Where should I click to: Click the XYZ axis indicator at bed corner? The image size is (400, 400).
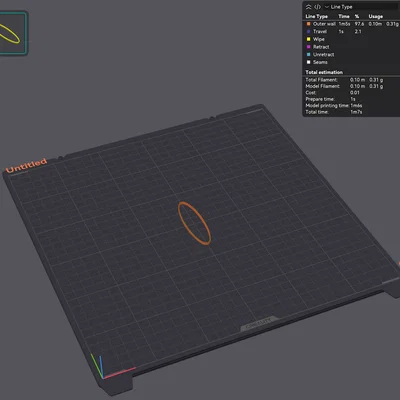[112, 367]
